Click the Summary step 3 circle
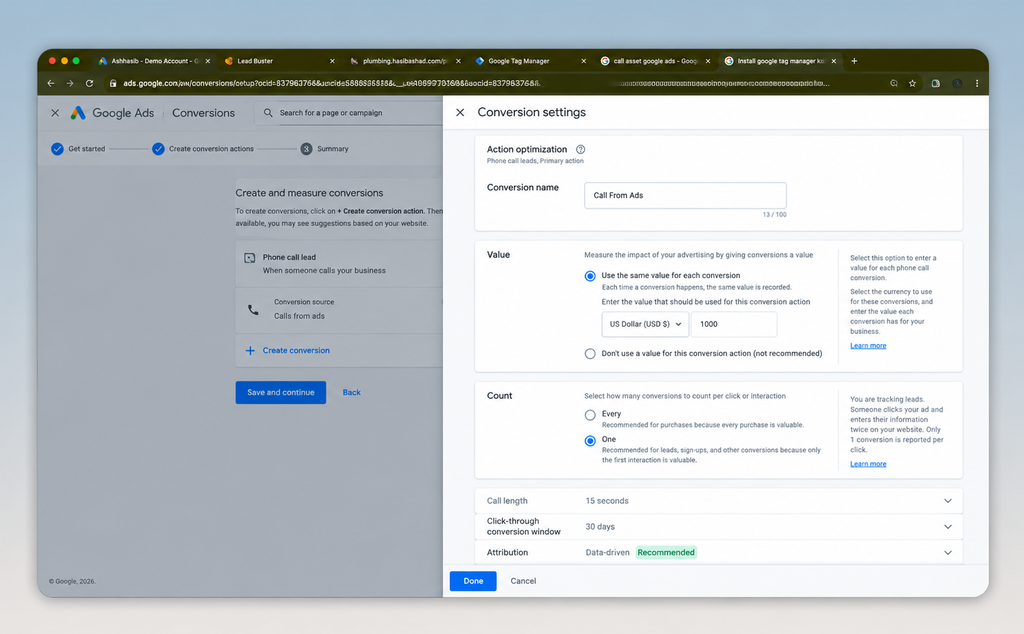Viewport: 1024px width, 634px height. pos(306,149)
